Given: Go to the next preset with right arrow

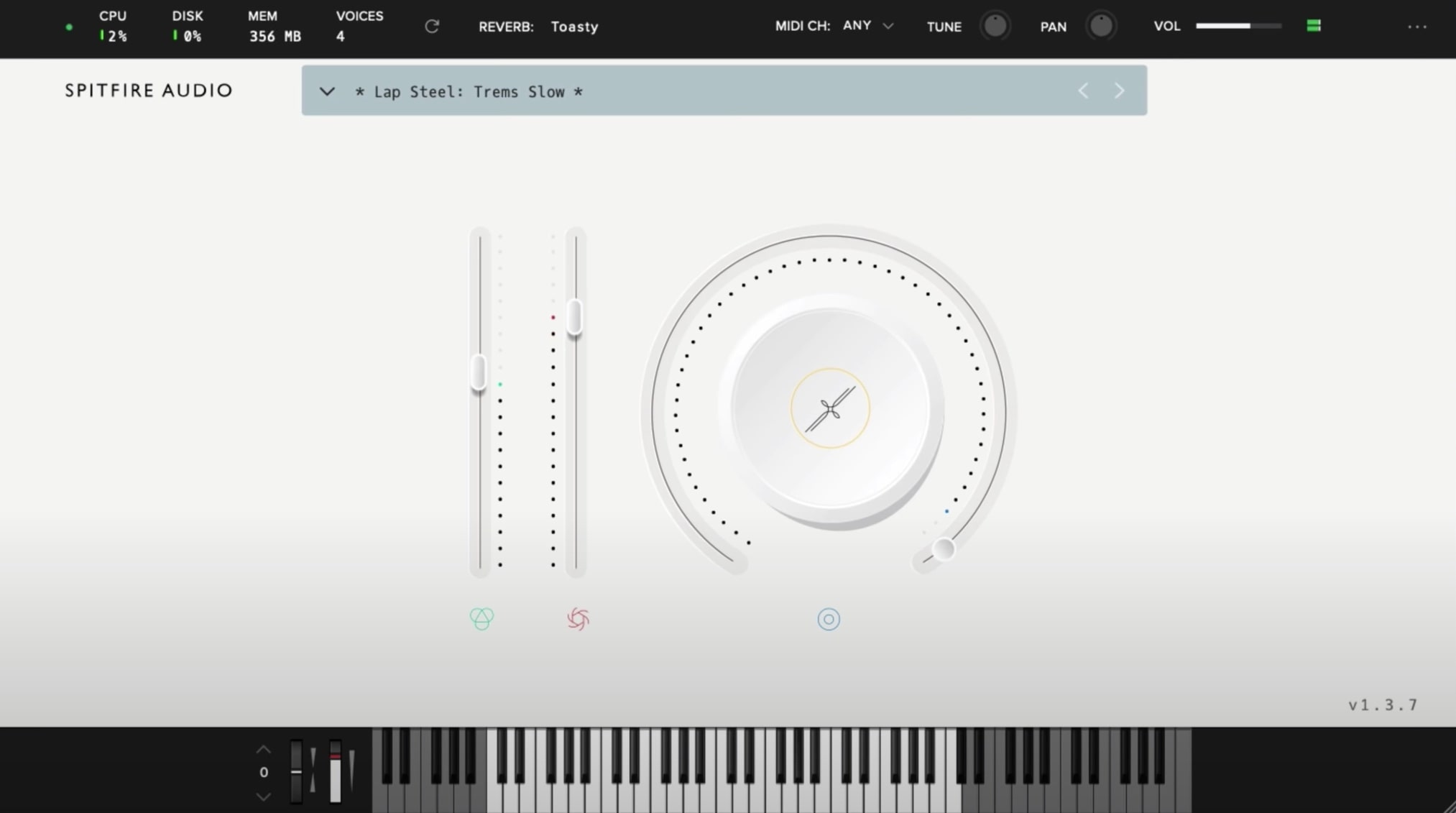Looking at the screenshot, I should click(1119, 91).
